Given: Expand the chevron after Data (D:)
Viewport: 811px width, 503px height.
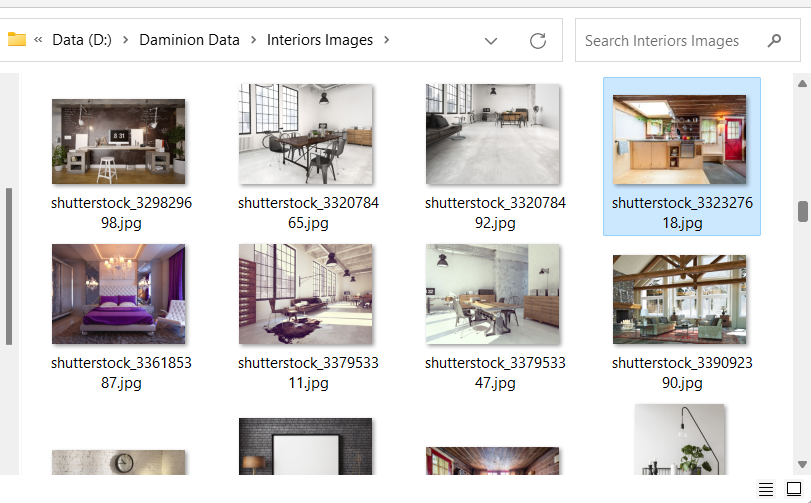Looking at the screenshot, I should [125, 41].
